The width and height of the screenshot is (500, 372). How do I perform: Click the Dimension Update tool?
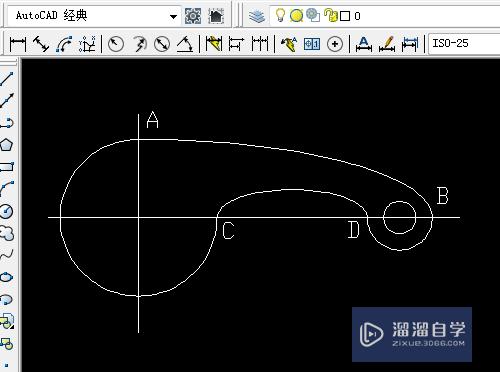click(410, 44)
